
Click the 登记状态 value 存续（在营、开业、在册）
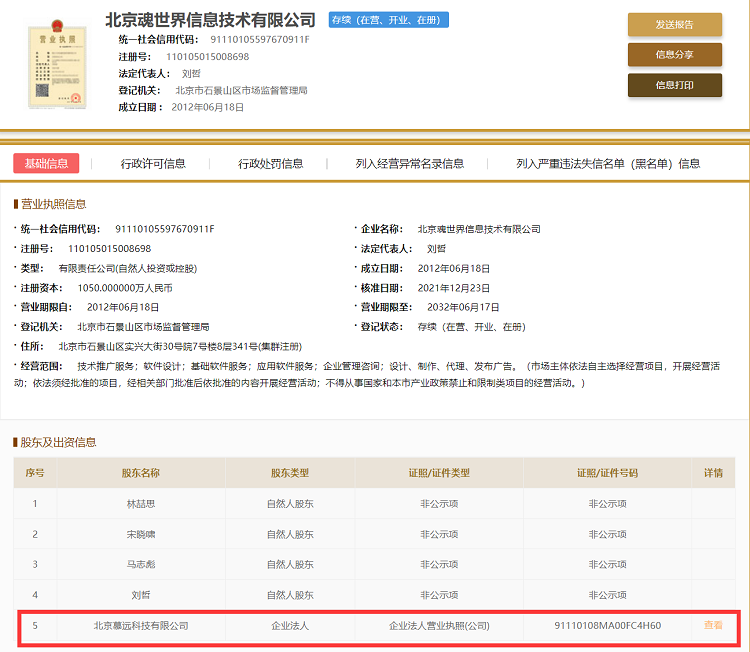pos(471,327)
